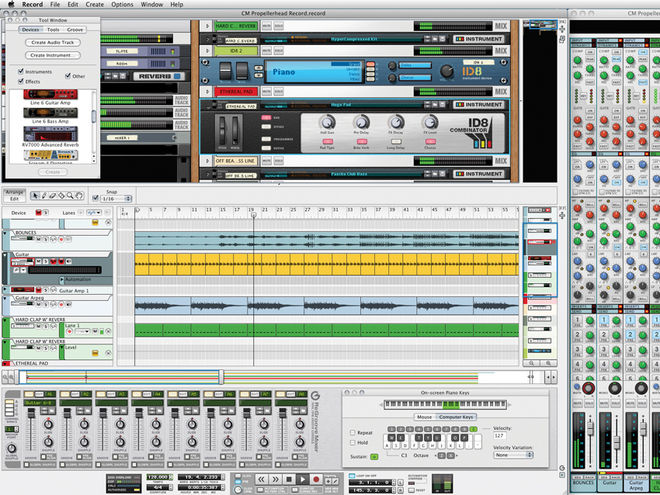Screen dimensions: 660x495
Task: Mute the ID8 2 mix channel strip
Action: coord(266,51)
